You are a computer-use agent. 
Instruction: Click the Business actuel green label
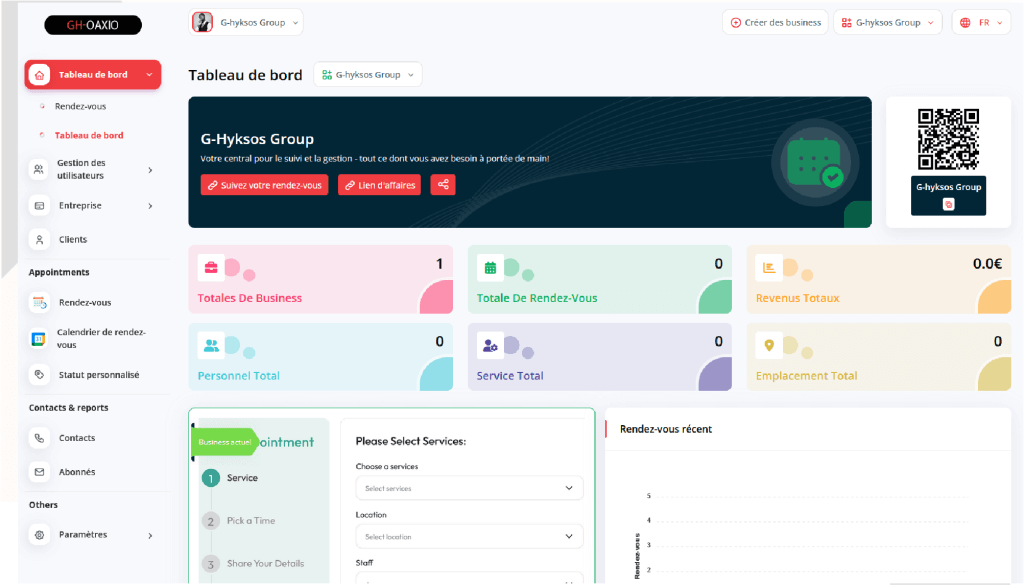[x=225, y=442]
